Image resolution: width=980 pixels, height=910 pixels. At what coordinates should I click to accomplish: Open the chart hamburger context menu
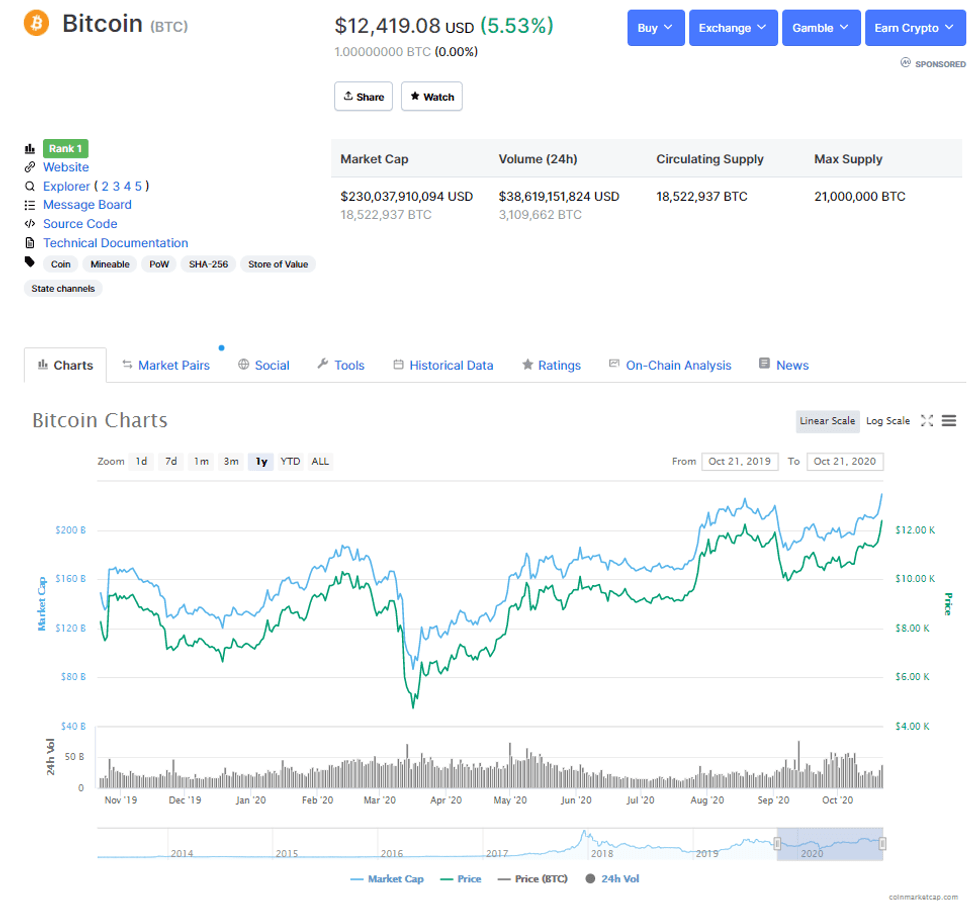coord(948,421)
